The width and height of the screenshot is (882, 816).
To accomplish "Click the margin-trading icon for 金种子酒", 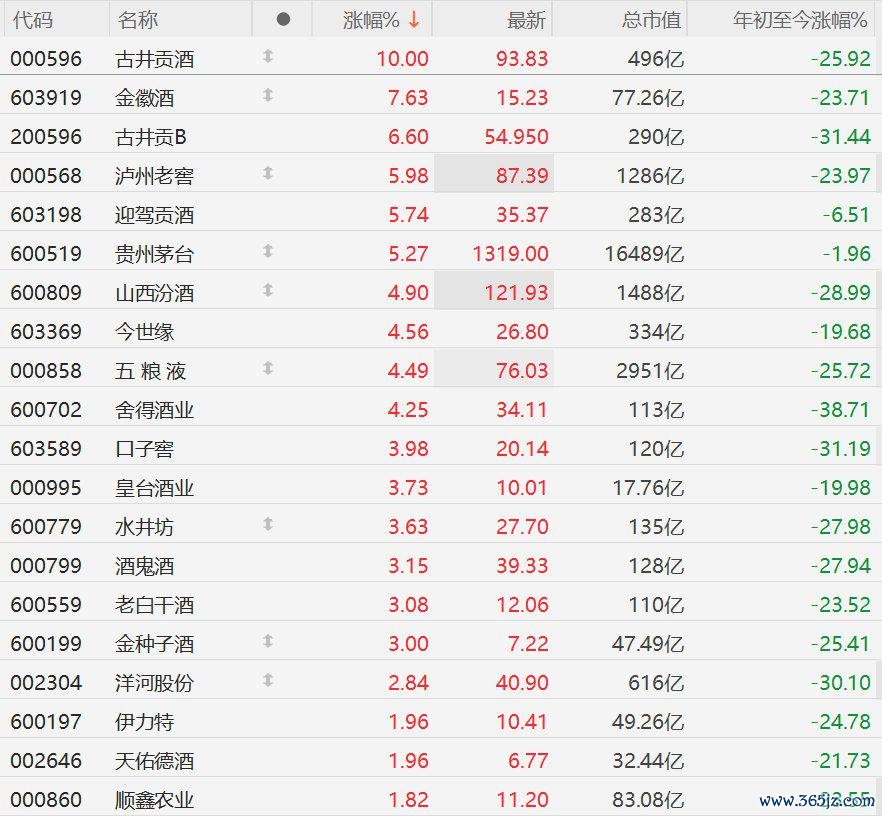I will click(268, 641).
